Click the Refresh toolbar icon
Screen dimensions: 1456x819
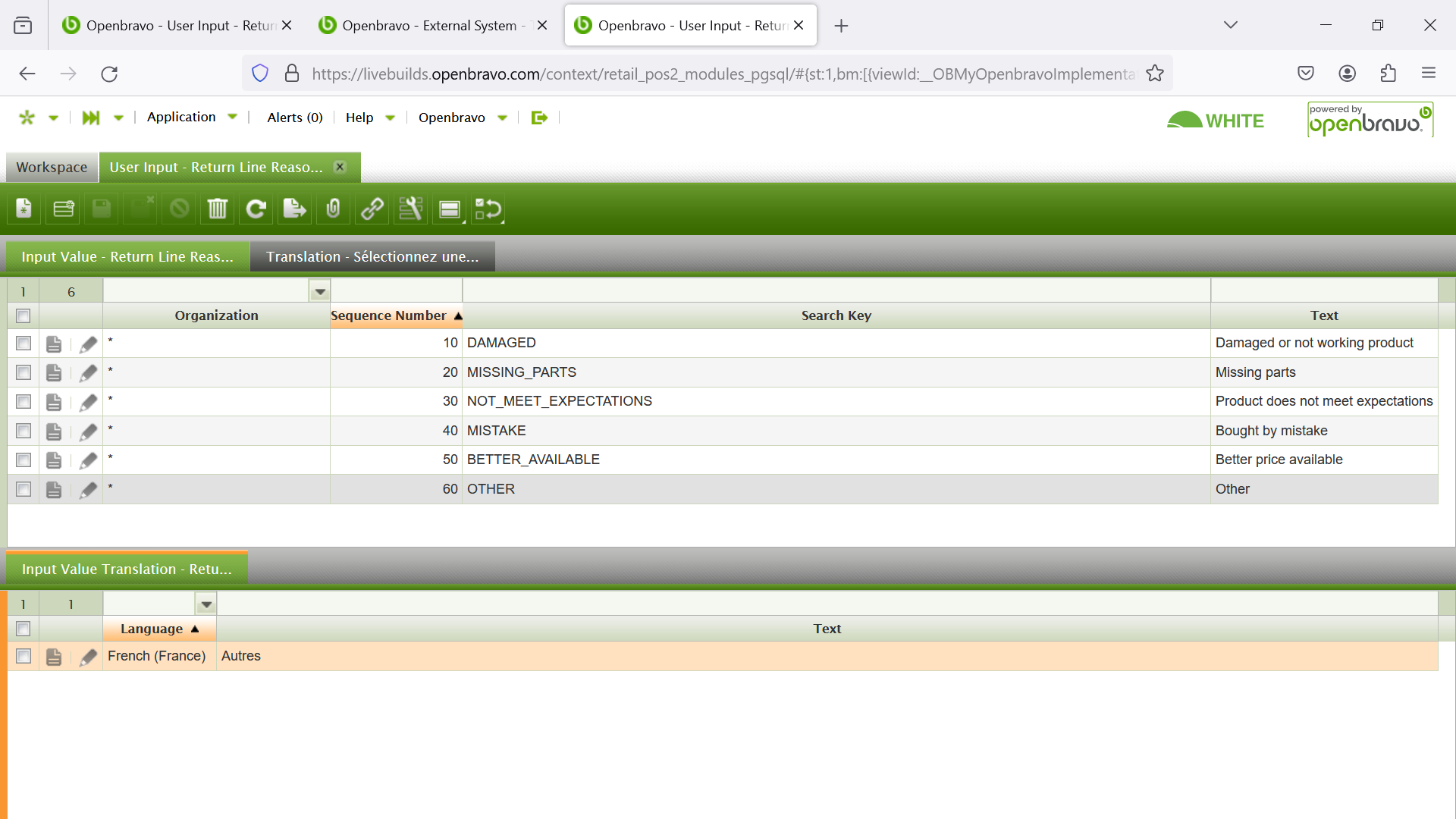pos(256,209)
